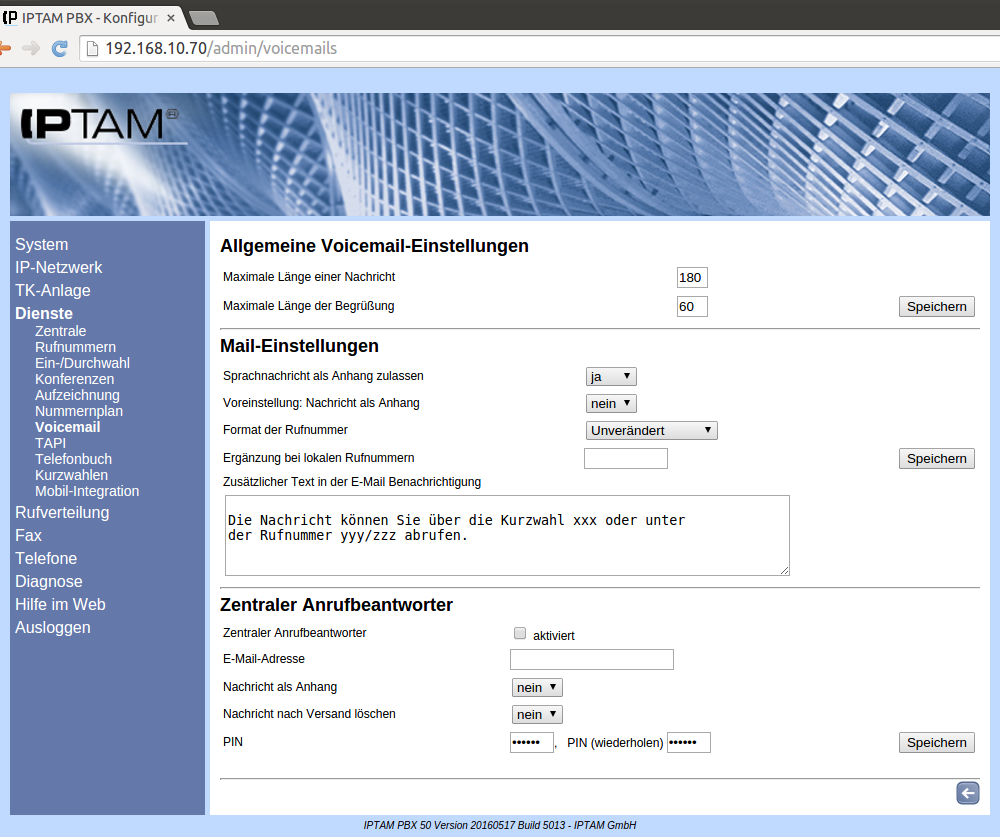Select Telefonbuch in the Dienste submenu
Image resolution: width=1000 pixels, height=837 pixels.
[x=73, y=459]
